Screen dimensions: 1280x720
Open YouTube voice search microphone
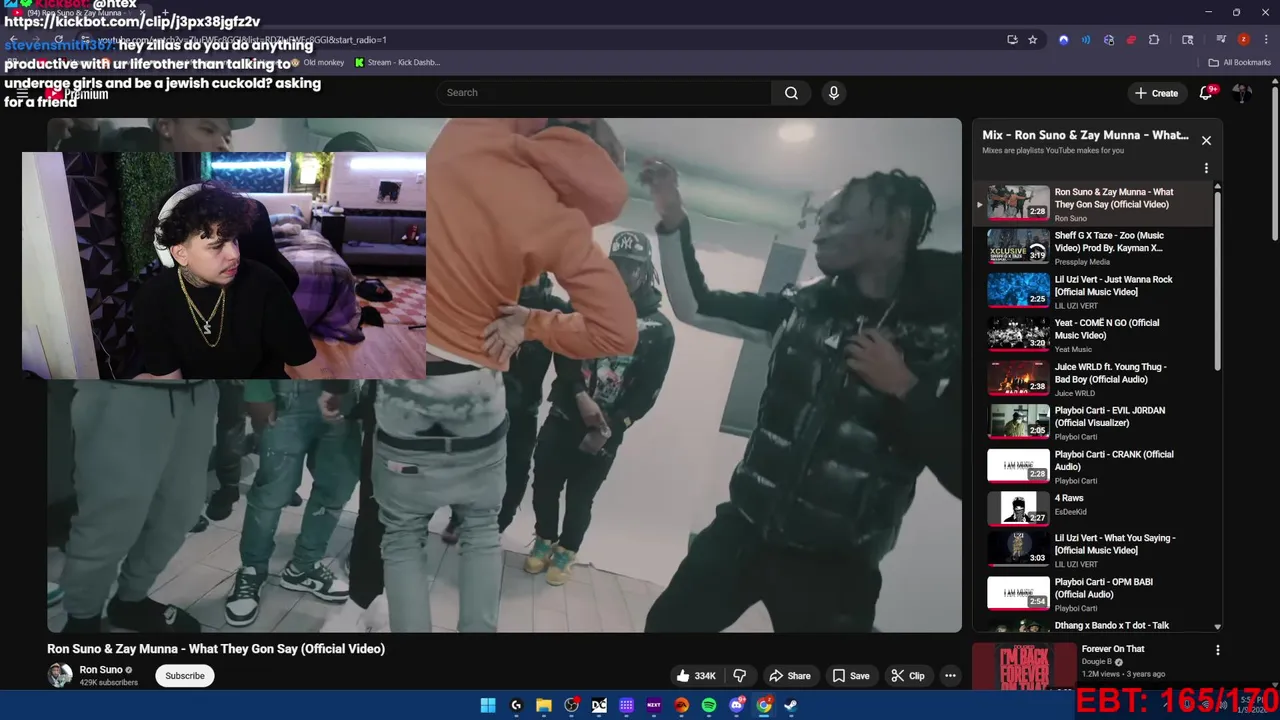coord(834,93)
